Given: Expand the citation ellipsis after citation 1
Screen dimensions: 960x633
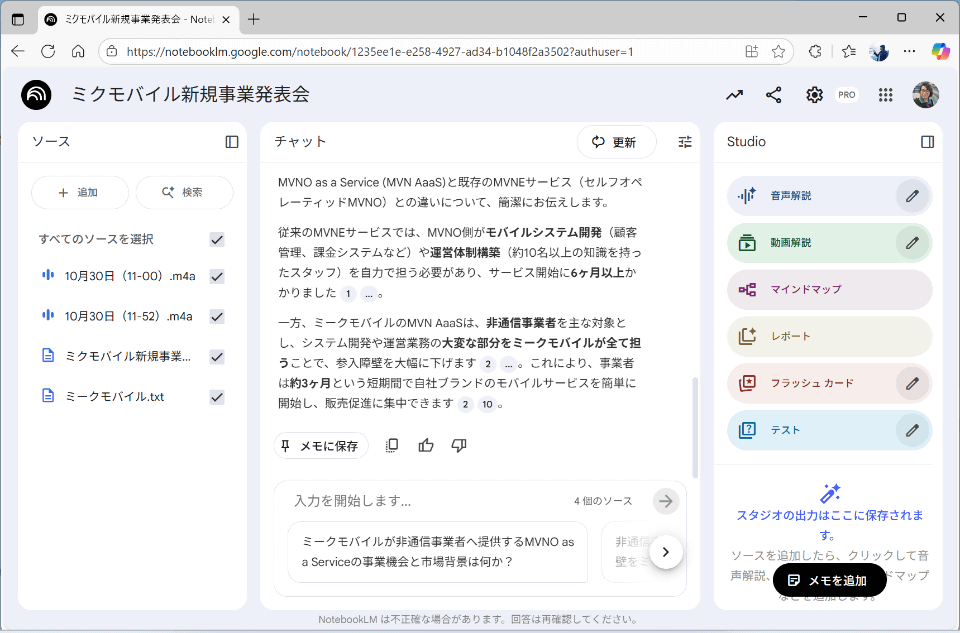Looking at the screenshot, I should pos(369,294).
